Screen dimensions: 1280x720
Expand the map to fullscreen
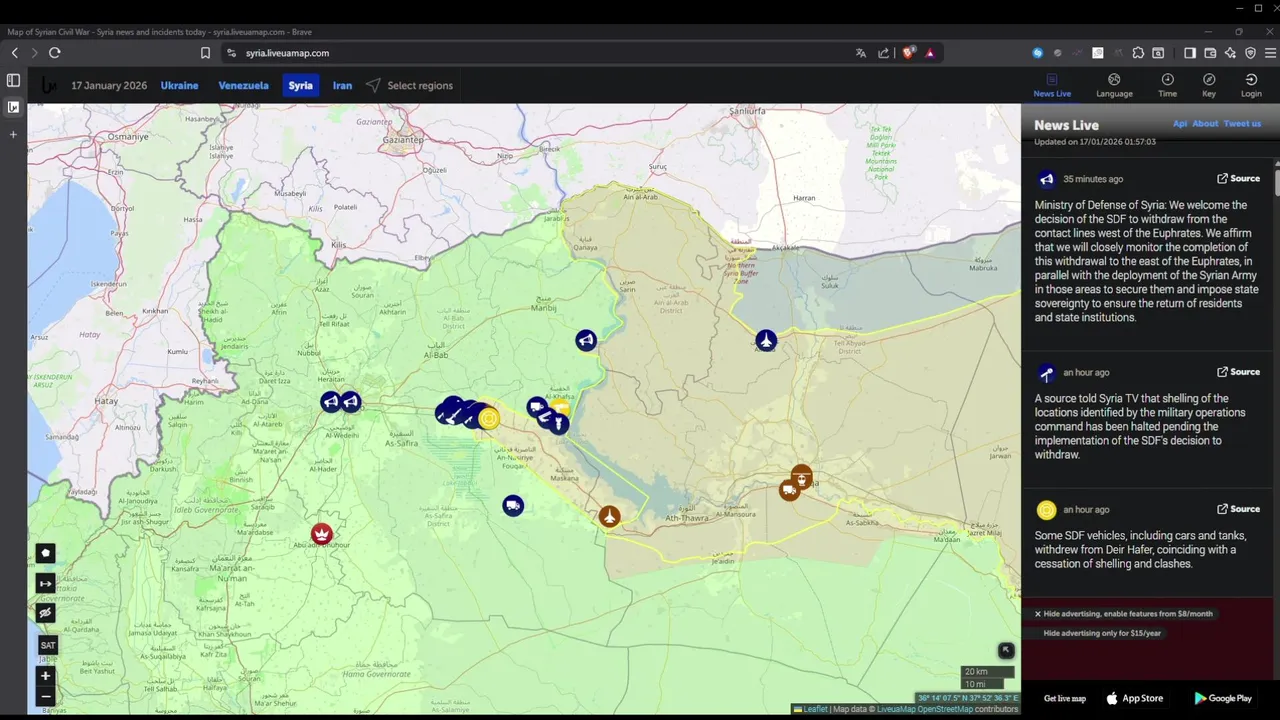click(x=1006, y=650)
